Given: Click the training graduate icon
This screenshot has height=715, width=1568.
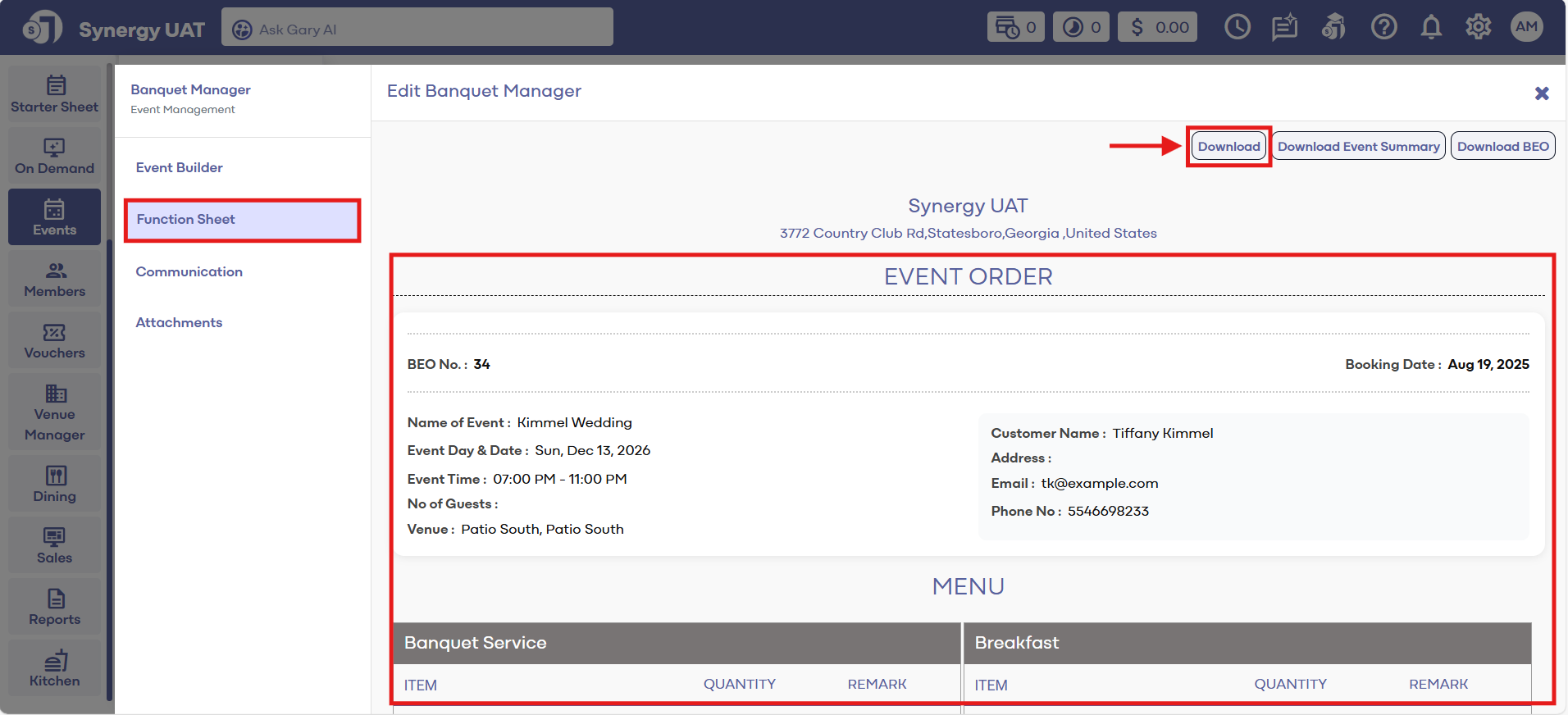Looking at the screenshot, I should click(1333, 28).
